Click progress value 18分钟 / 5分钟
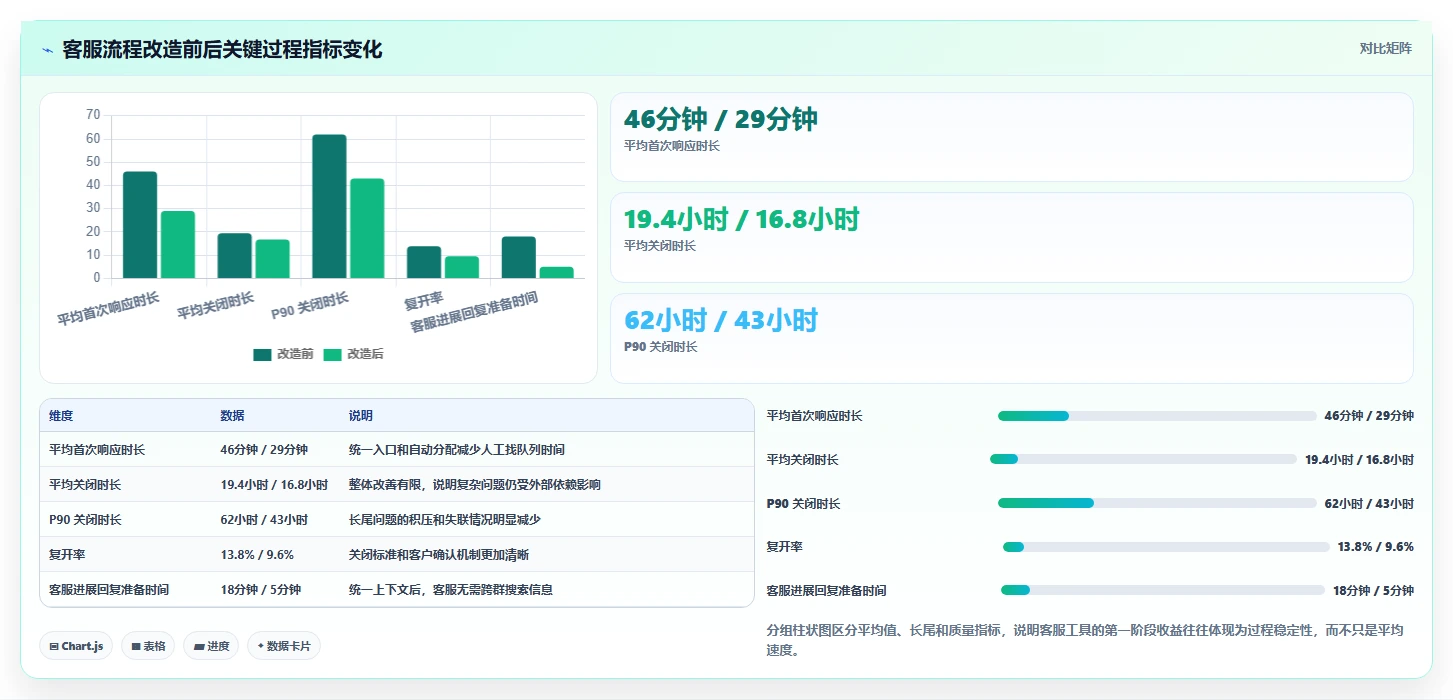Image resolution: width=1453 pixels, height=700 pixels. pos(1373,591)
